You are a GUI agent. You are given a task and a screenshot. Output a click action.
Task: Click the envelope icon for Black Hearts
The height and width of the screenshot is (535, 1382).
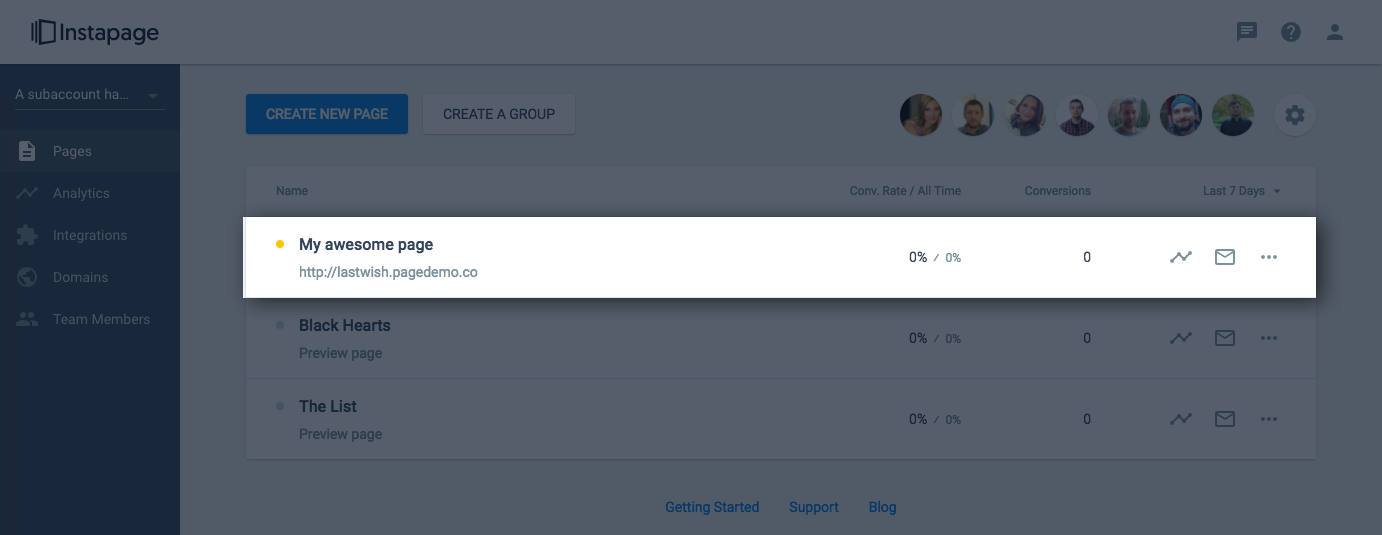point(1225,338)
